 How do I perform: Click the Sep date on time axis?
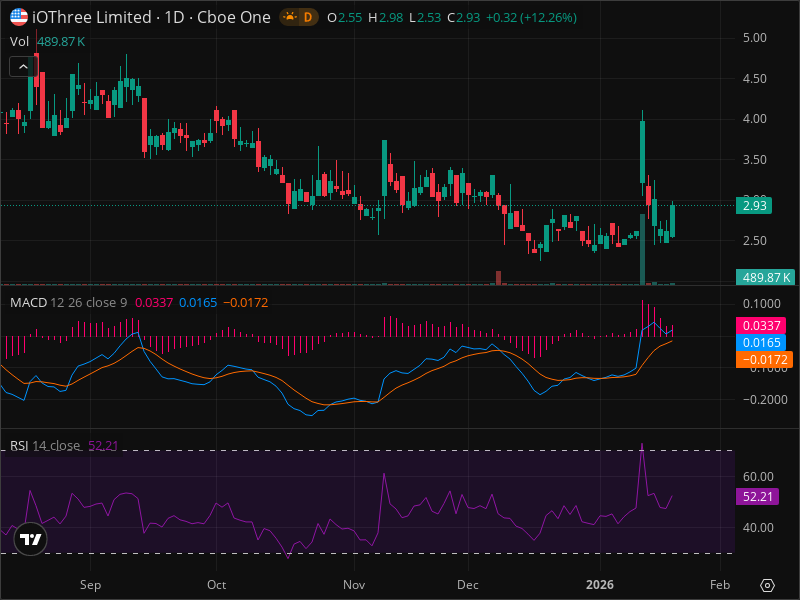coord(90,585)
